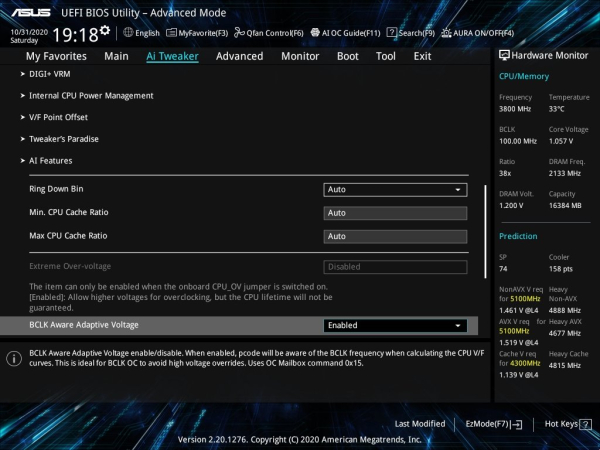The image size is (600, 450).
Task: Open the Monitor tab
Action: pos(300,56)
